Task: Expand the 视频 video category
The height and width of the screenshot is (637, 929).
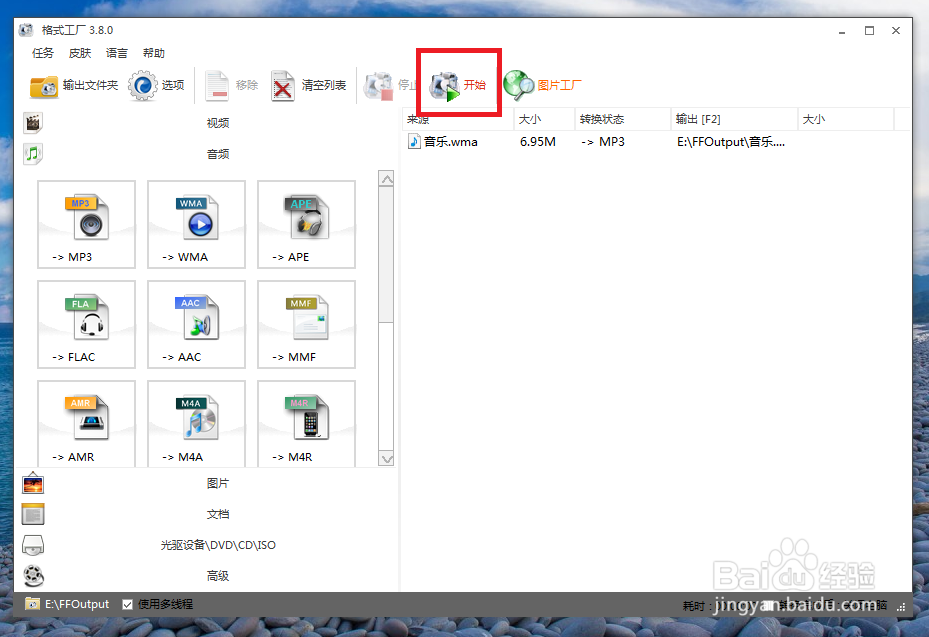Action: [x=218, y=122]
